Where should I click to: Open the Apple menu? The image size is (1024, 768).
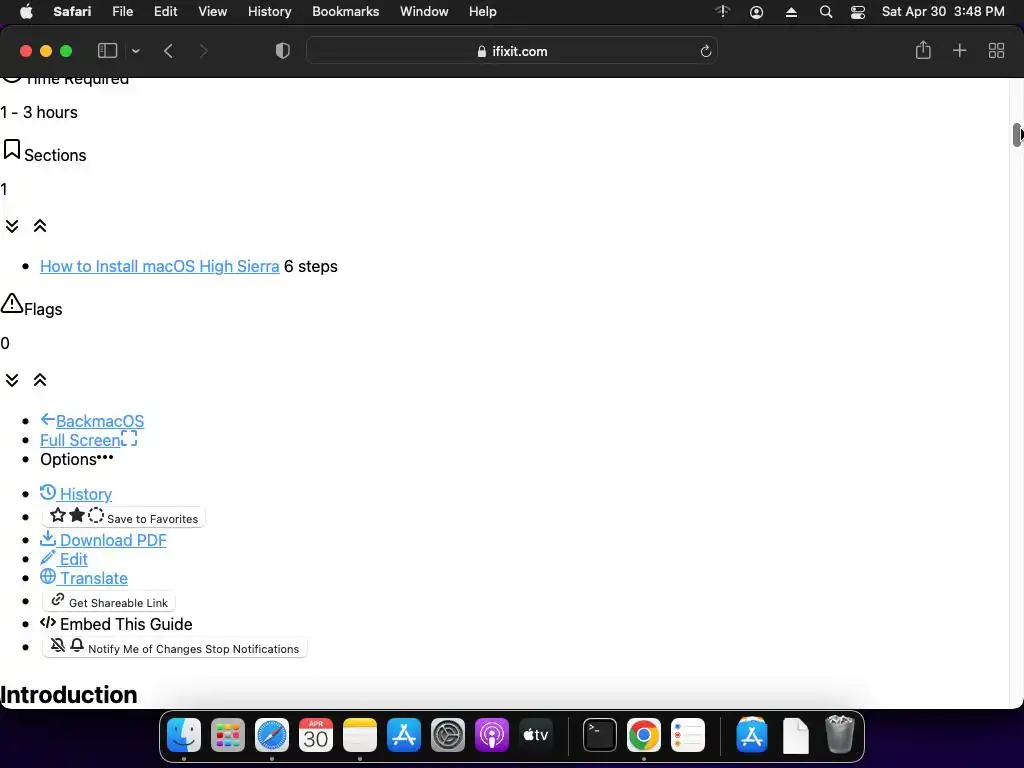(26, 12)
